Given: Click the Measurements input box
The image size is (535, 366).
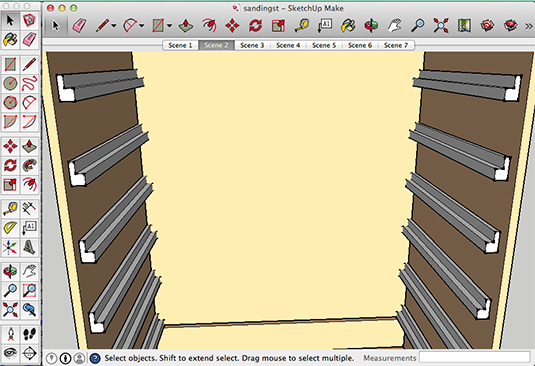Looking at the screenshot, I should [x=475, y=358].
